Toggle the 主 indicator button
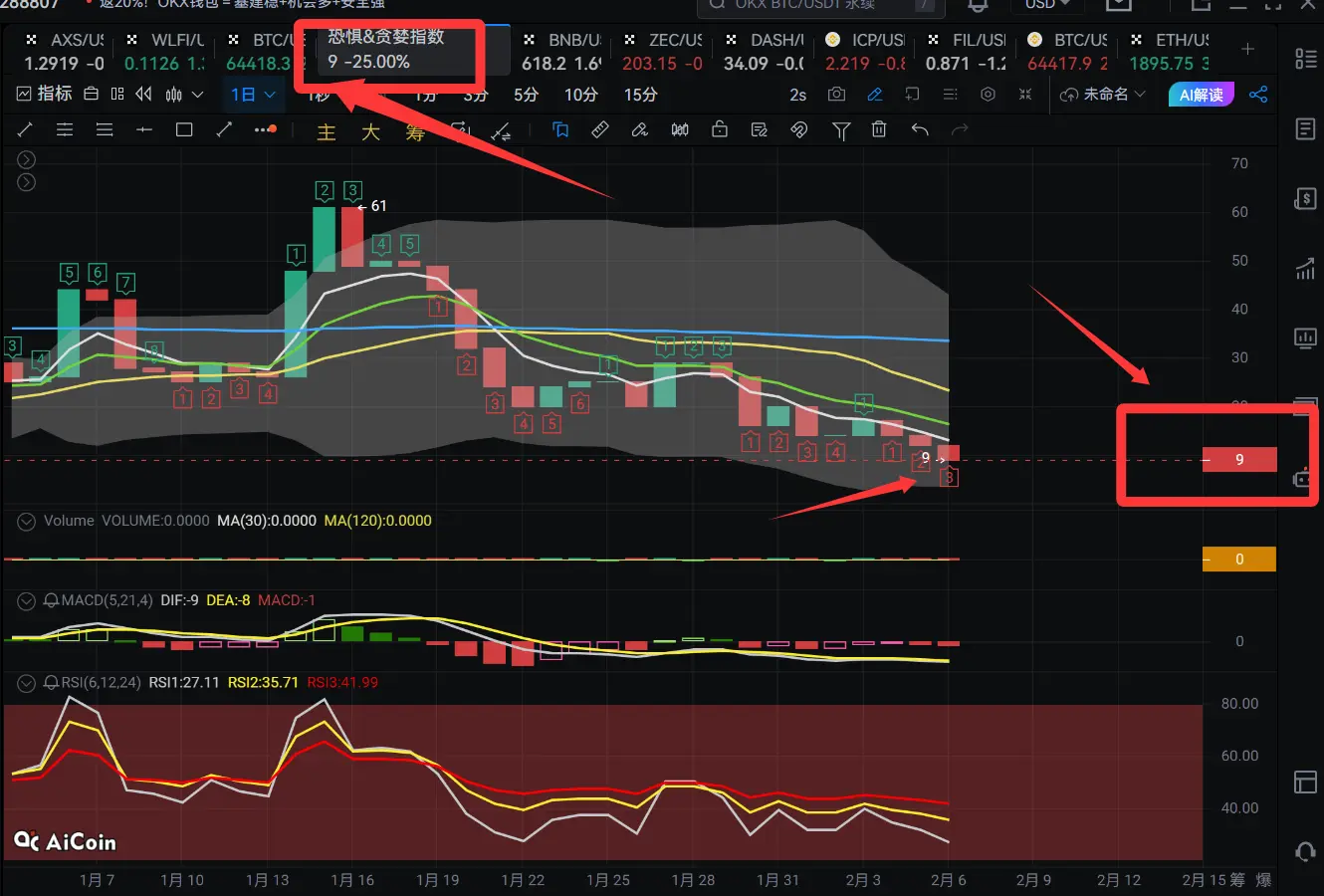Image resolution: width=1324 pixels, height=896 pixels. pos(327,132)
